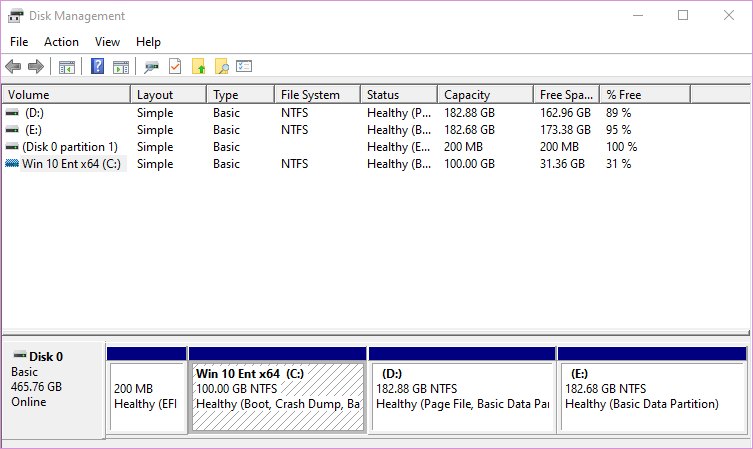Click the settings checklist toolbar icon
Viewport: 753px width, 449px height.
pos(244,66)
